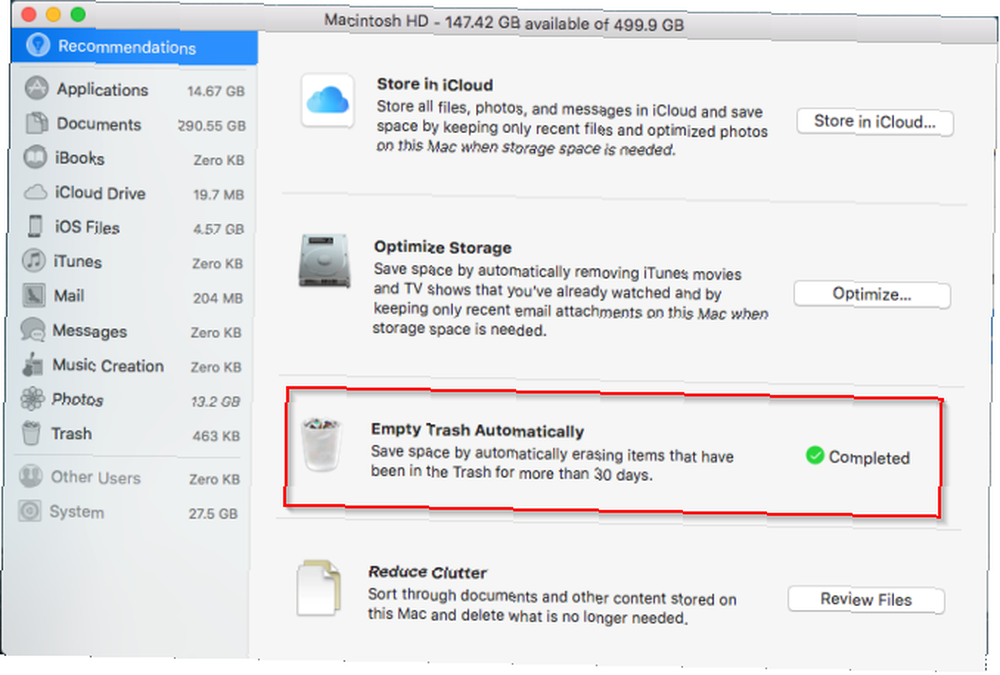Click the full trash can icon

pyautogui.click(x=322, y=444)
